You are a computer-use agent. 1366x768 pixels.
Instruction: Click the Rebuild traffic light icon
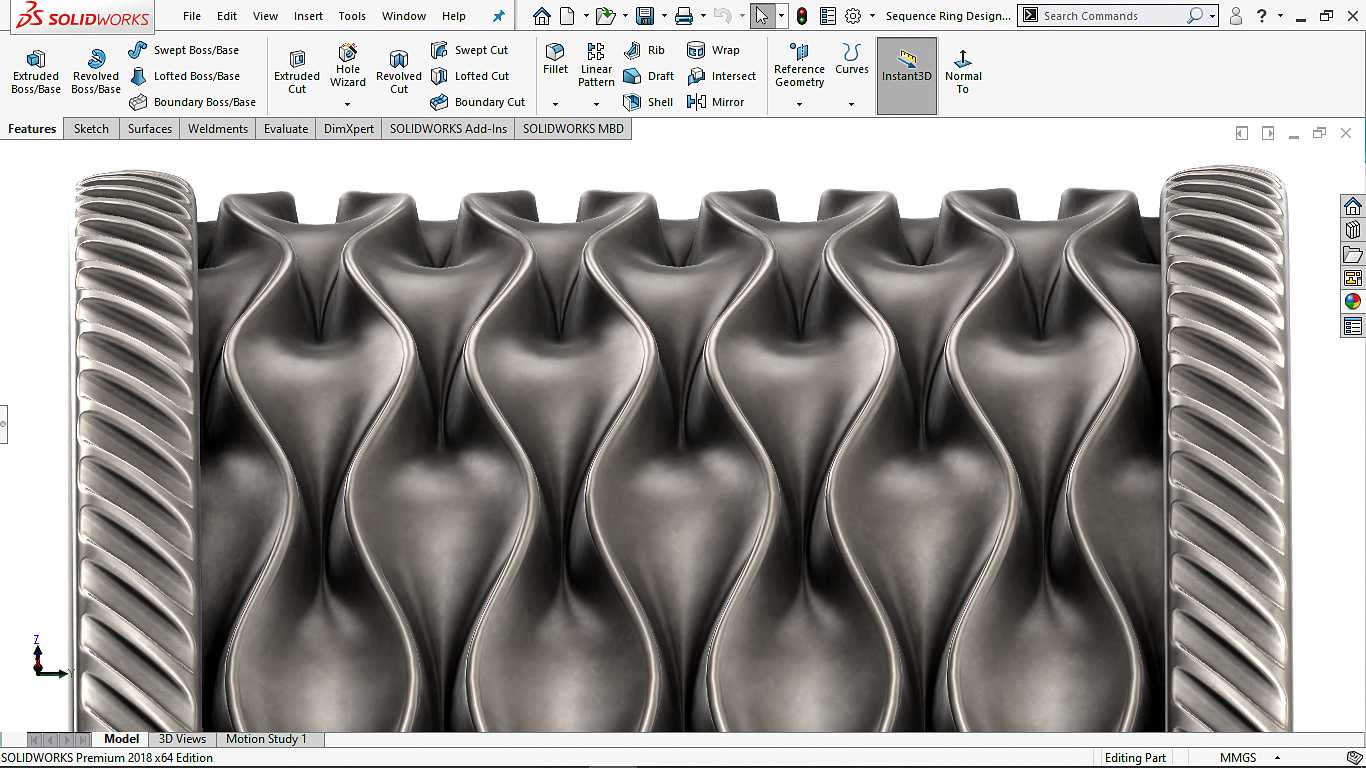[802, 16]
